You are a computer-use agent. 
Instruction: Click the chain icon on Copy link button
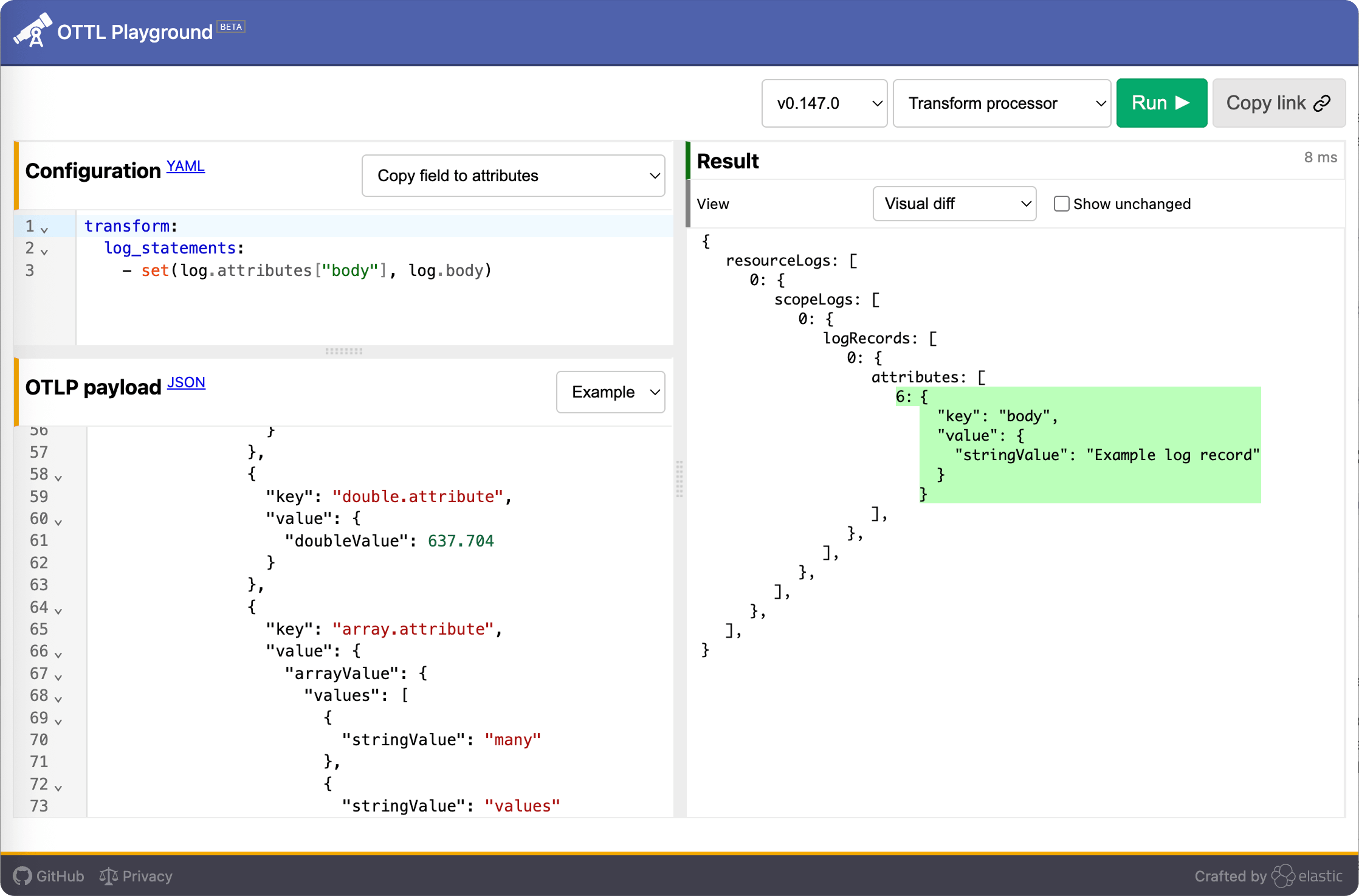point(1323,103)
